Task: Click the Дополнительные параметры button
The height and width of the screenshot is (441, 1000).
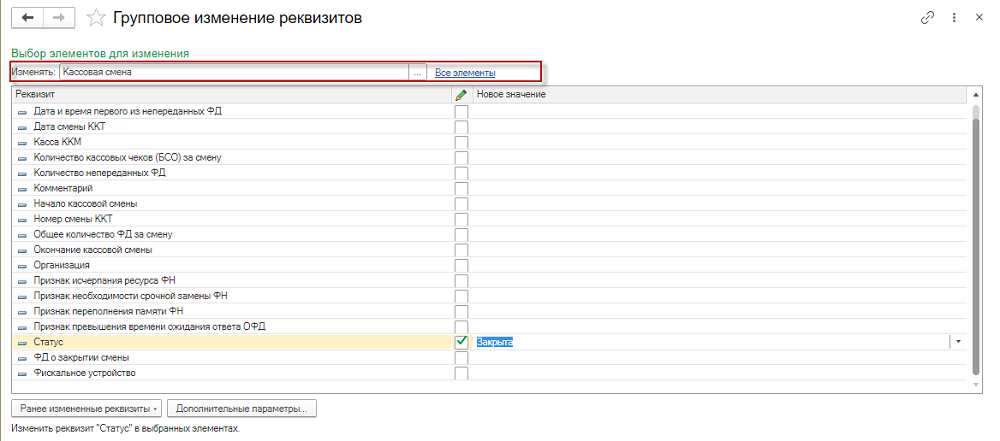Action: click(242, 408)
